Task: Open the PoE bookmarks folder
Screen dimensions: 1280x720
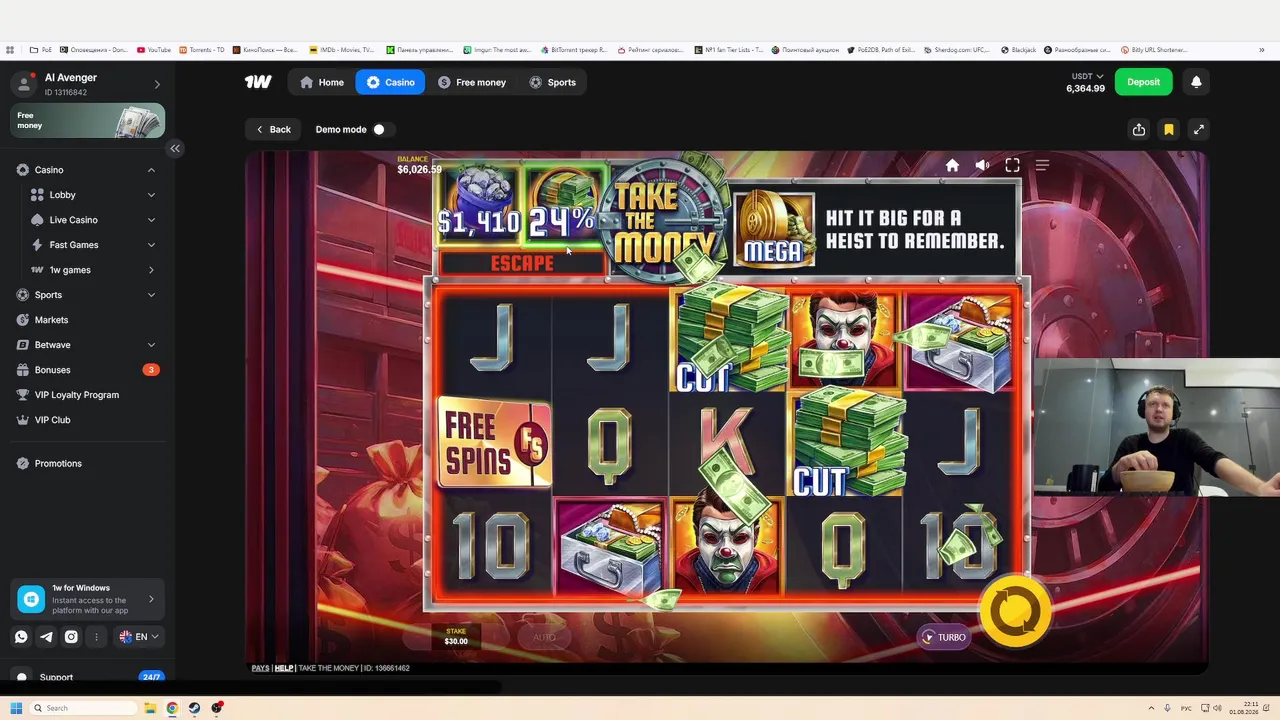Action: click(x=41, y=50)
